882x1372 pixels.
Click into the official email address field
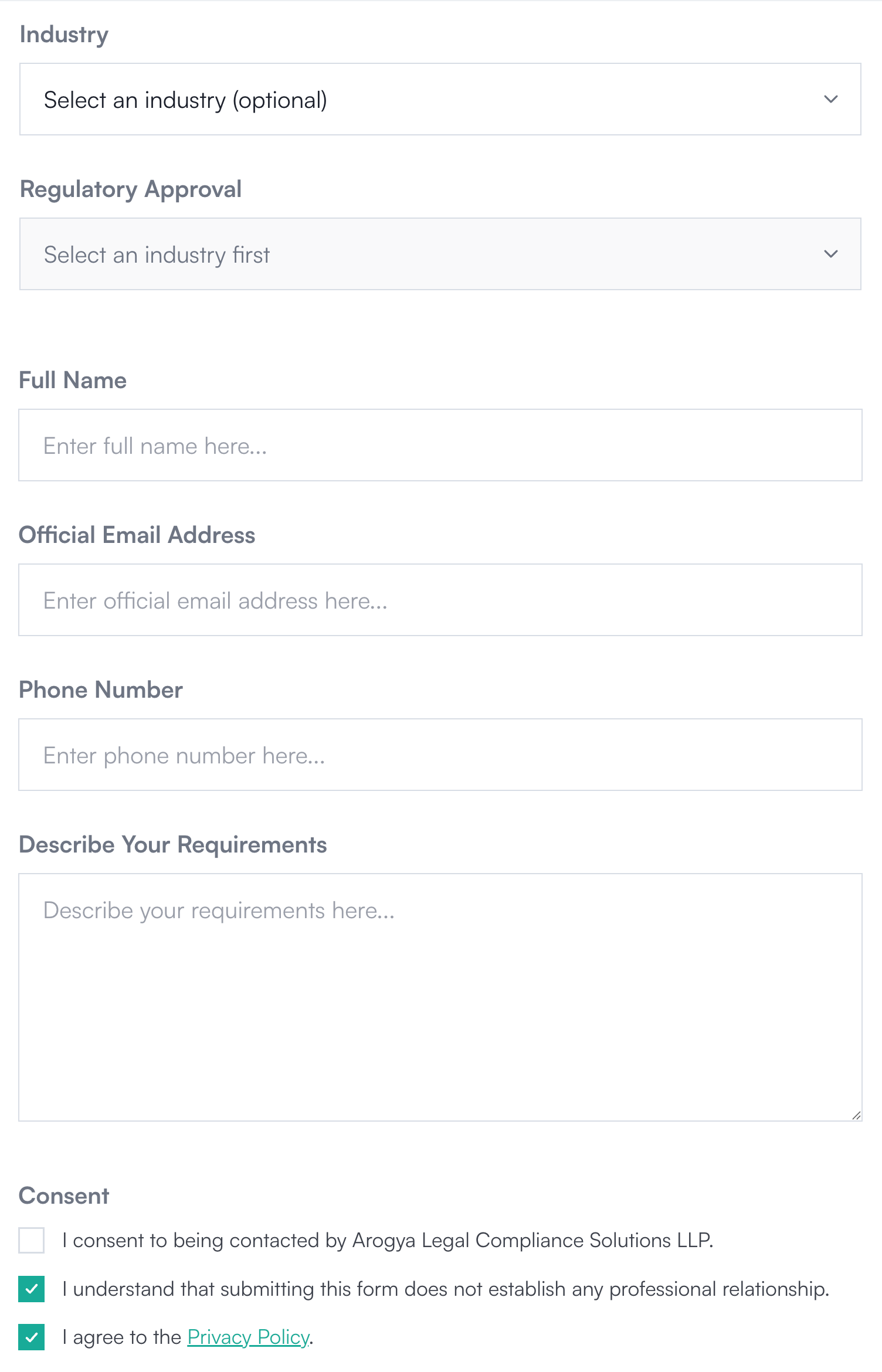click(440, 600)
